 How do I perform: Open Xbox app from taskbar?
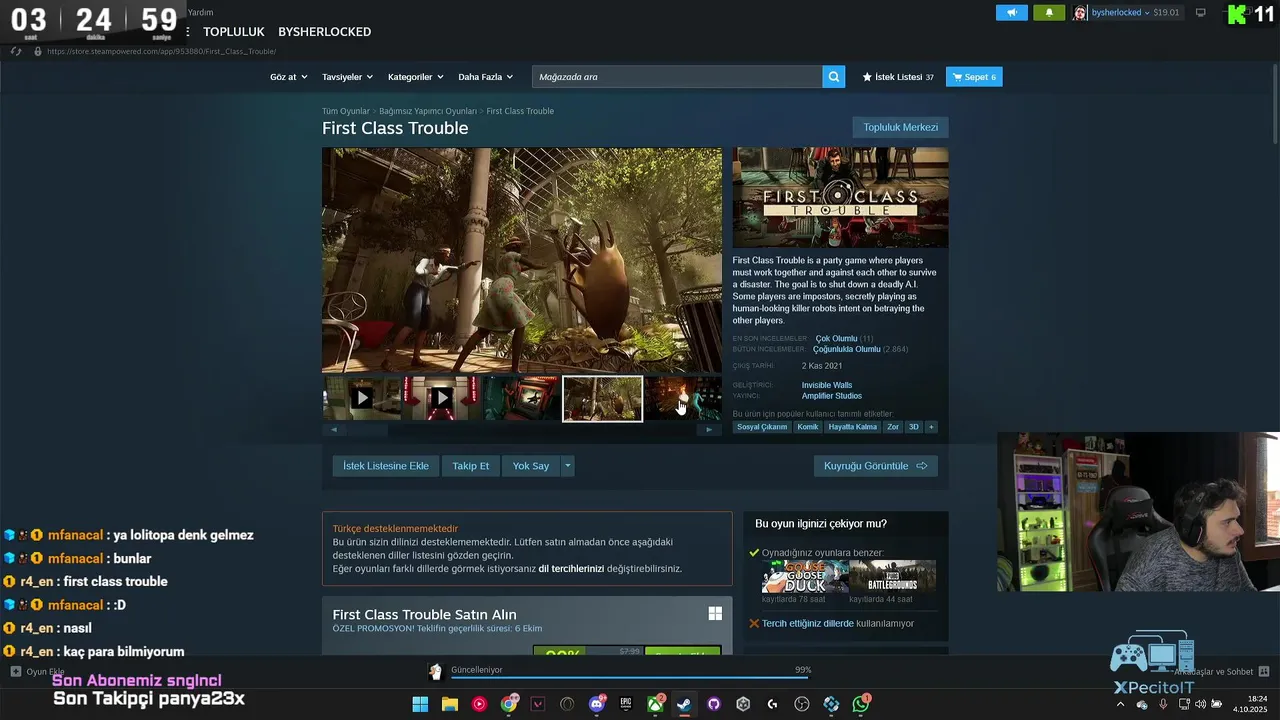tap(655, 704)
